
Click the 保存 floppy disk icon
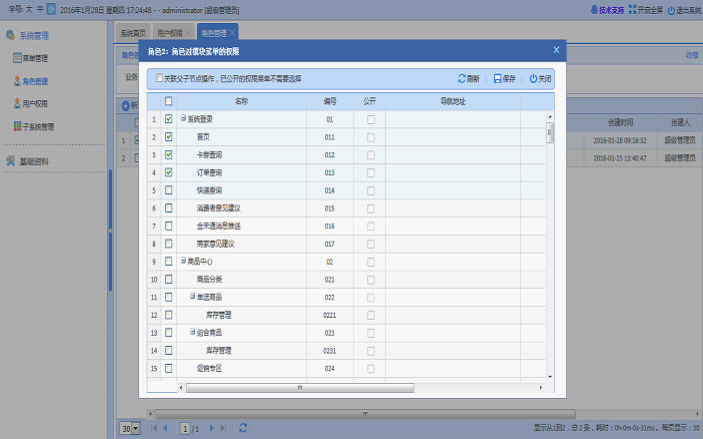pyautogui.click(x=497, y=78)
